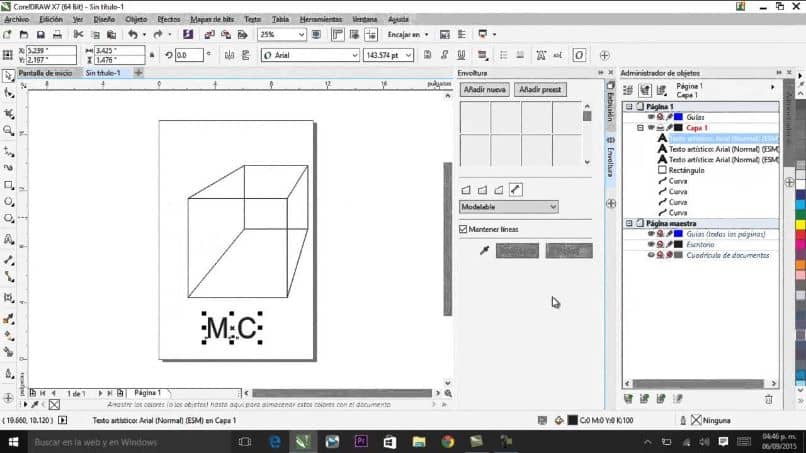Open the Mapas de bits menu

pos(212,20)
